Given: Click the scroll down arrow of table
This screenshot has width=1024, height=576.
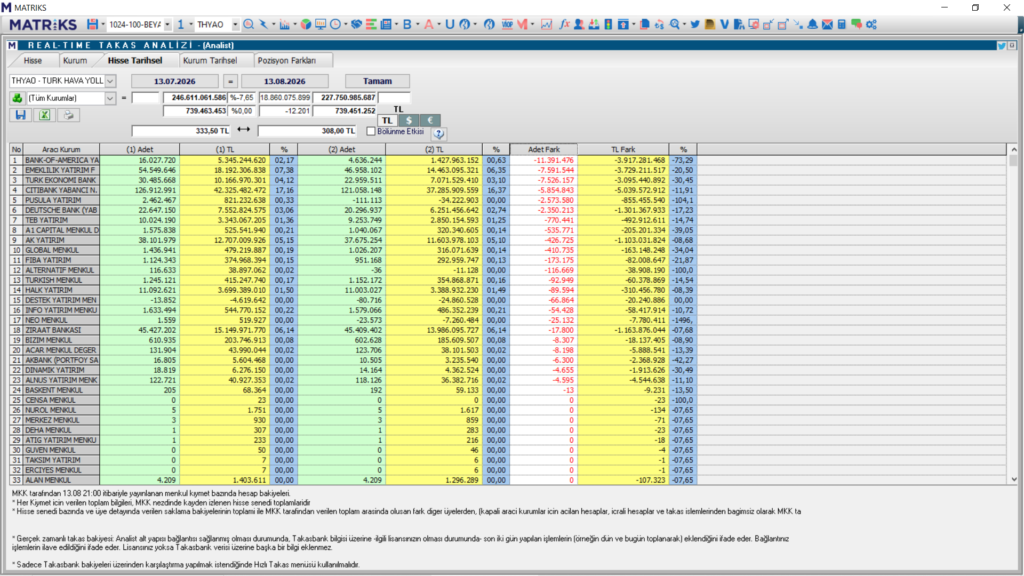Looking at the screenshot, I should (x=1014, y=479).
